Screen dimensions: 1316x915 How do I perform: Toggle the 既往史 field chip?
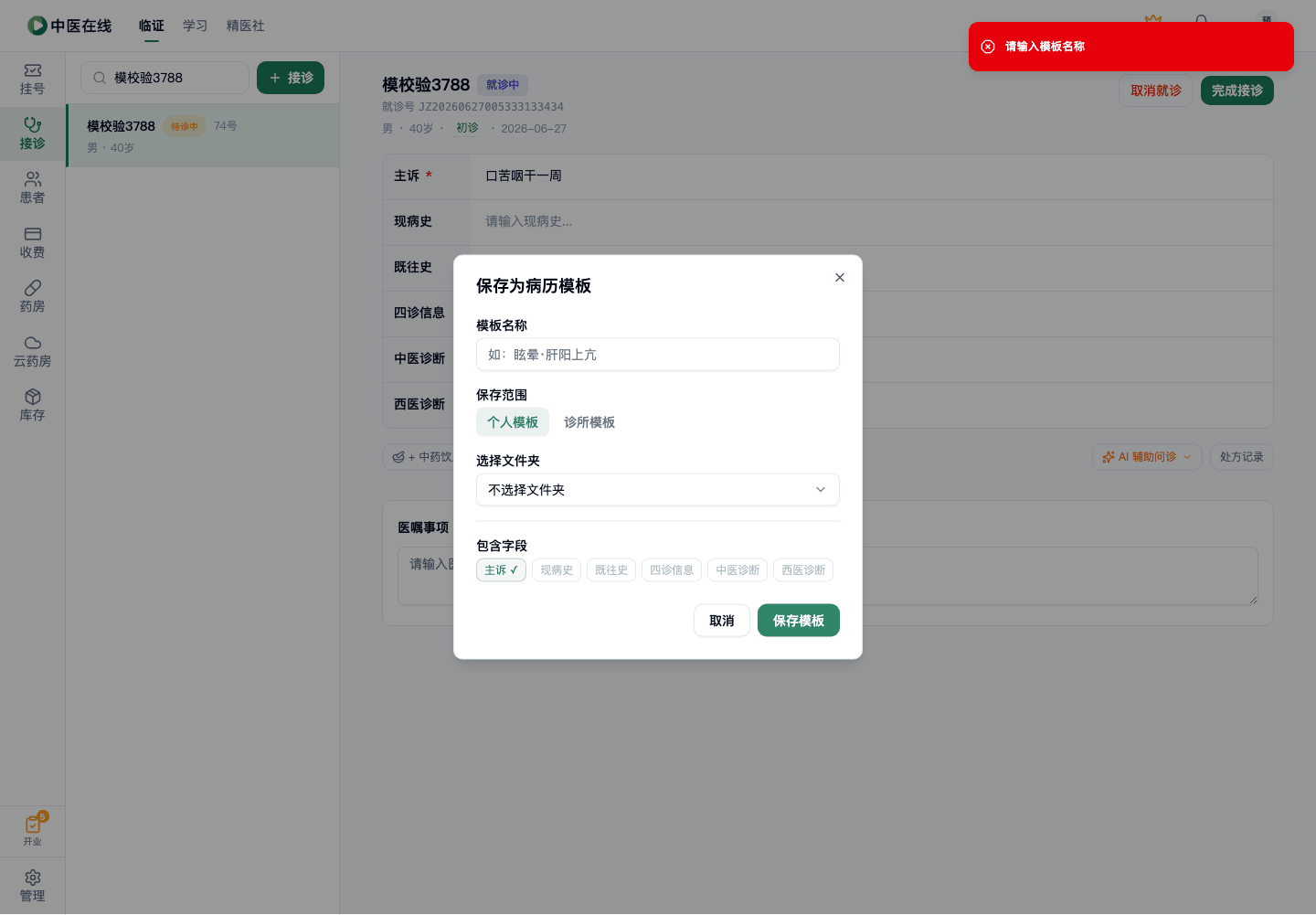(x=611, y=570)
